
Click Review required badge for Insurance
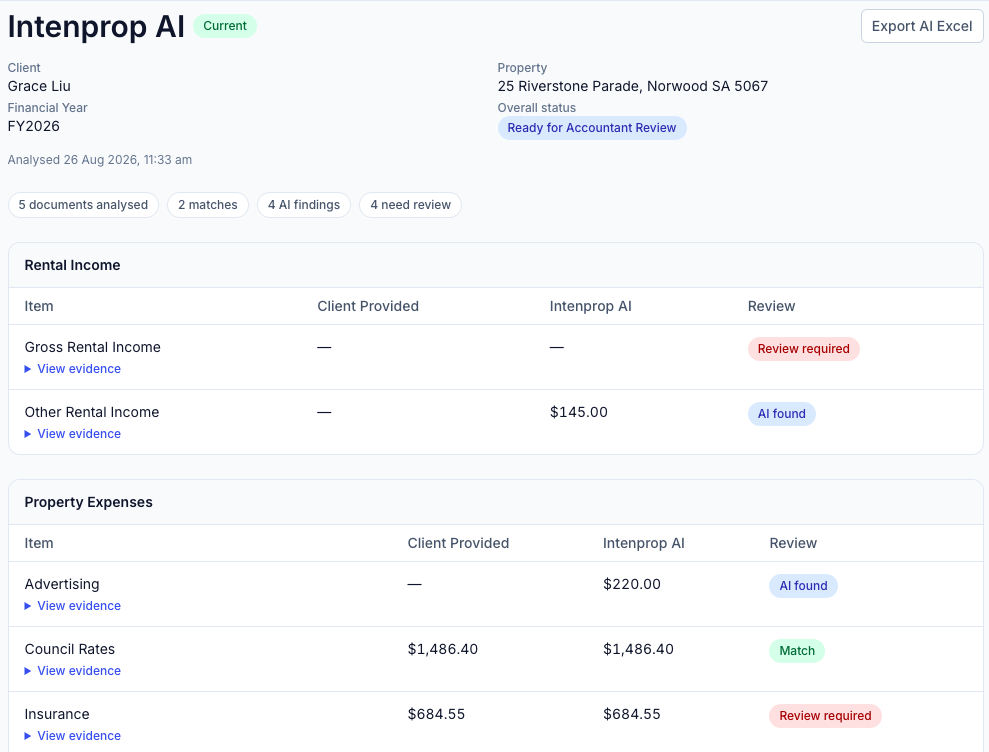825,716
